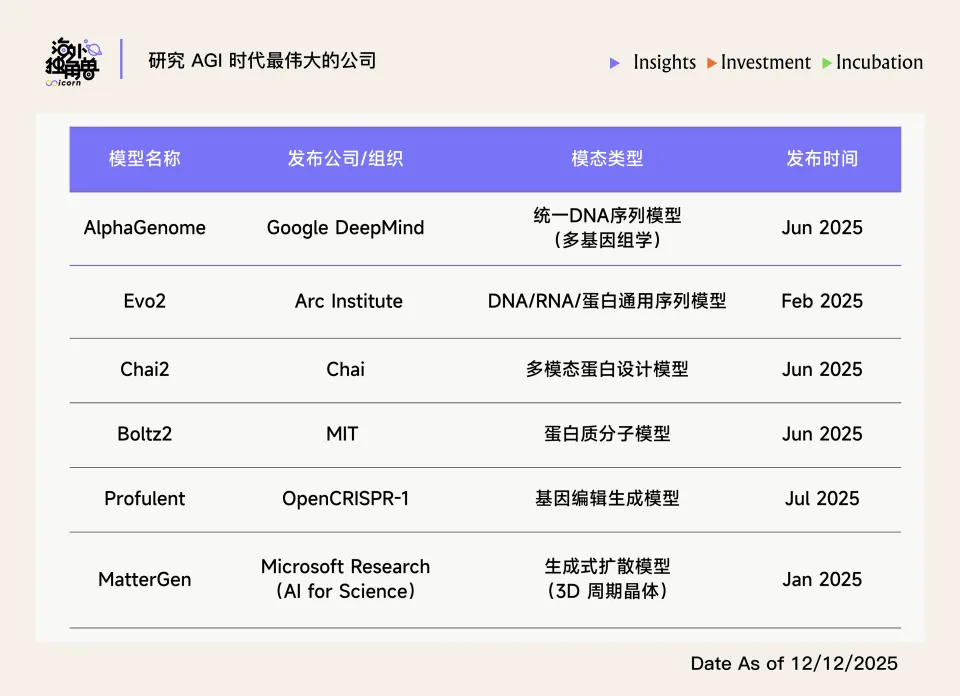Click the Google DeepMind cell

(345, 228)
